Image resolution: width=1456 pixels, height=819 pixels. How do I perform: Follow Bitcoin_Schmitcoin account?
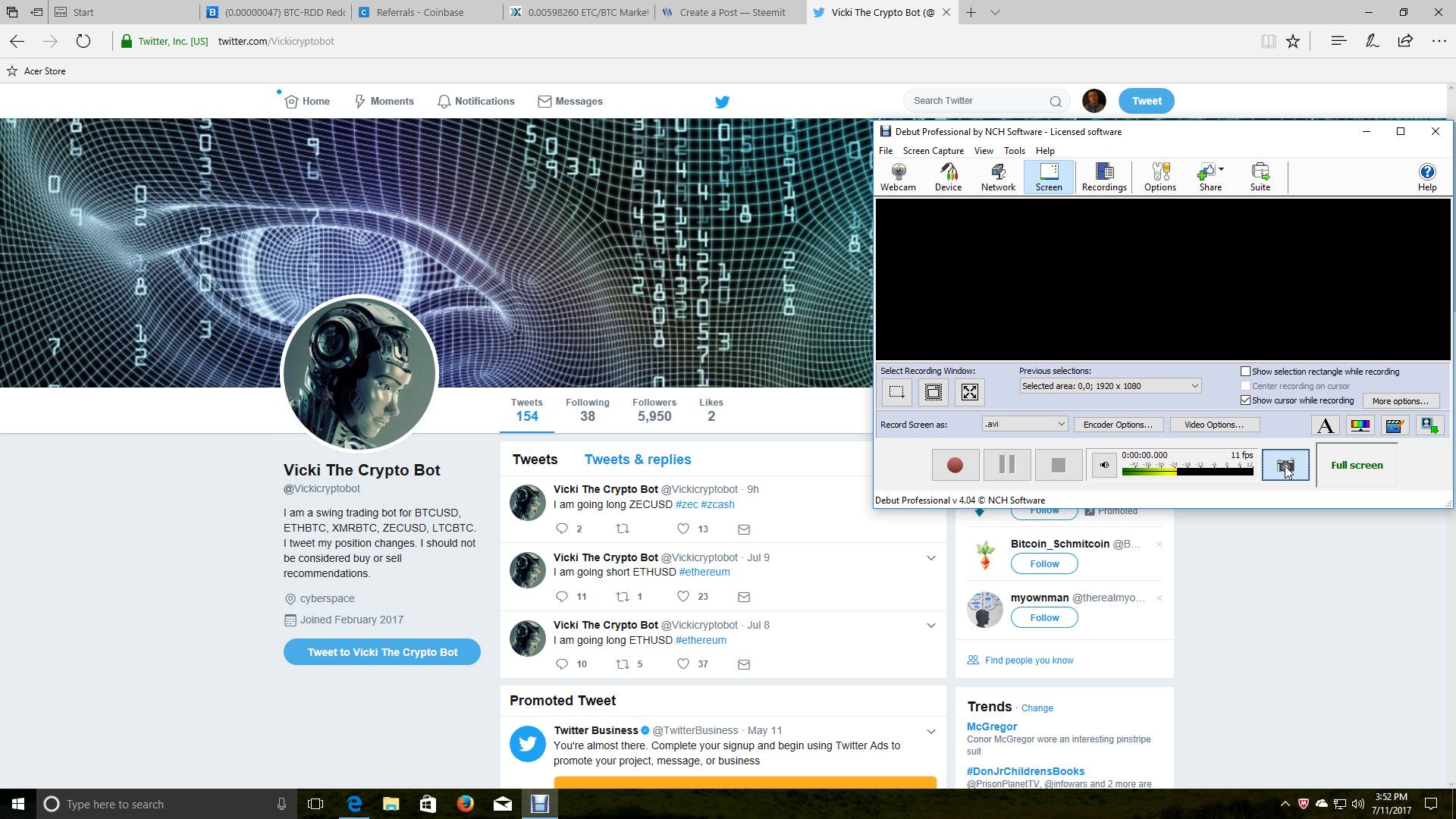click(1044, 564)
